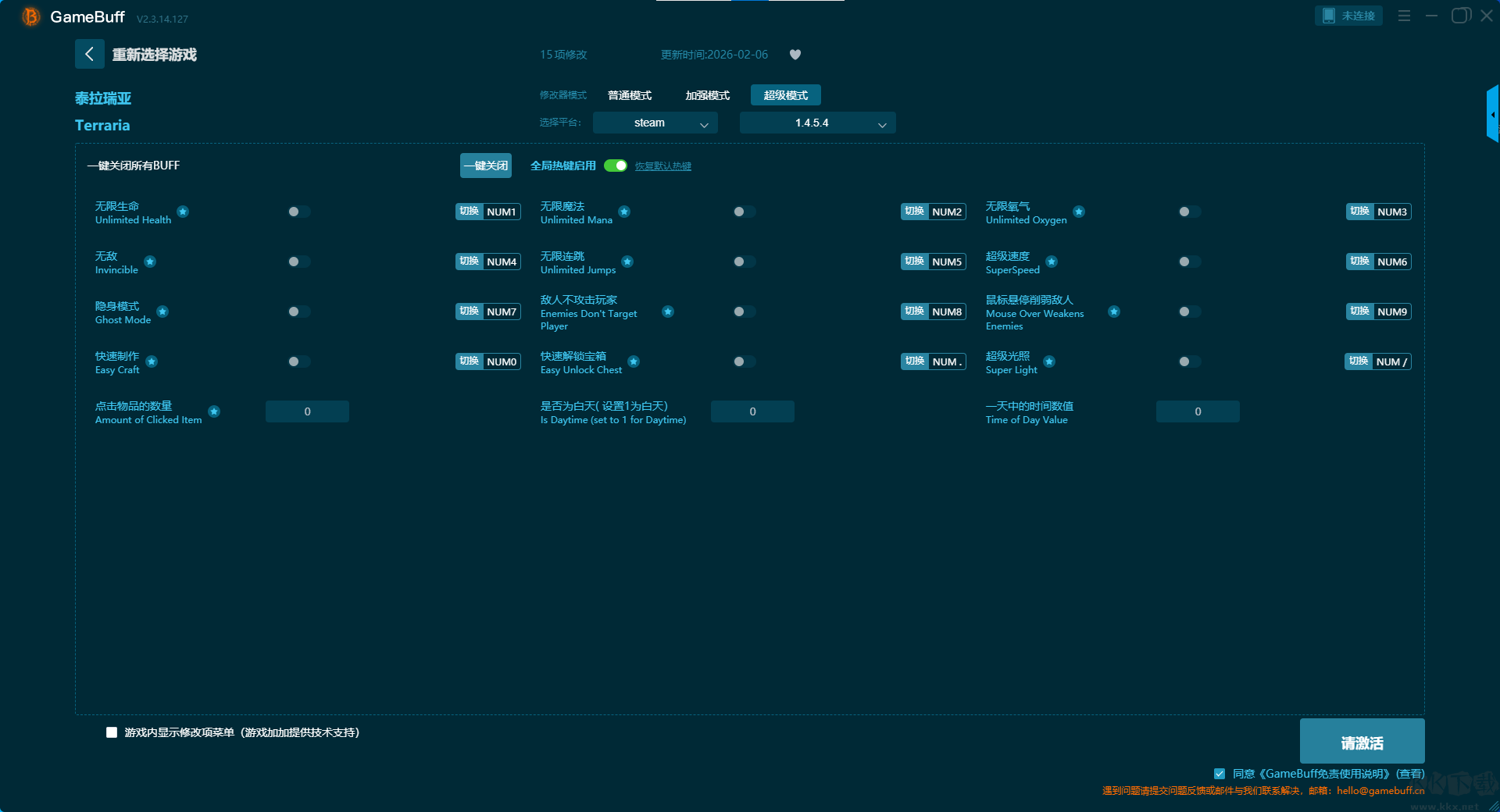The width and height of the screenshot is (1500, 812).
Task: Switch to 普通模式 tab
Action: click(630, 95)
